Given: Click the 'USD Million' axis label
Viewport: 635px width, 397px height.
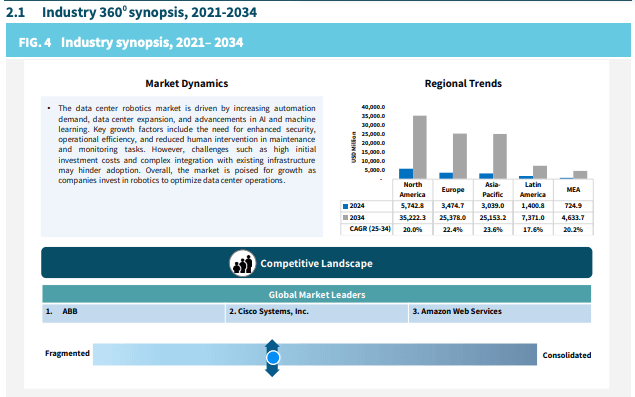Looking at the screenshot, I should tap(354, 147).
